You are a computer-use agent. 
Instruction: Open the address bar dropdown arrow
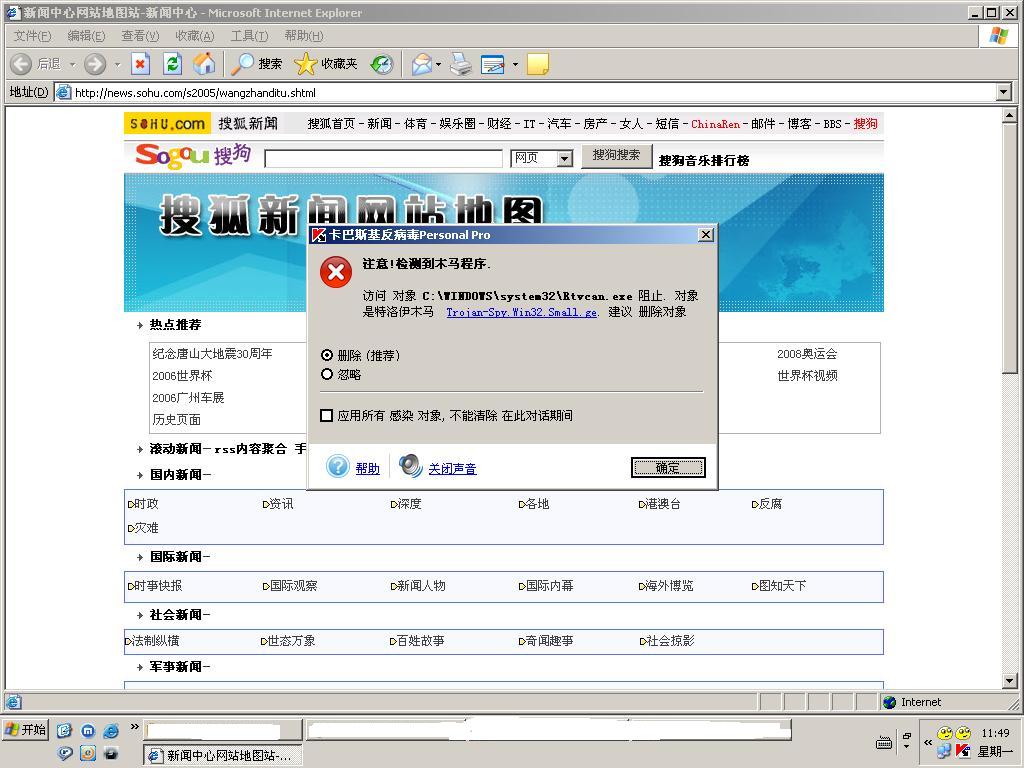tap(1004, 92)
